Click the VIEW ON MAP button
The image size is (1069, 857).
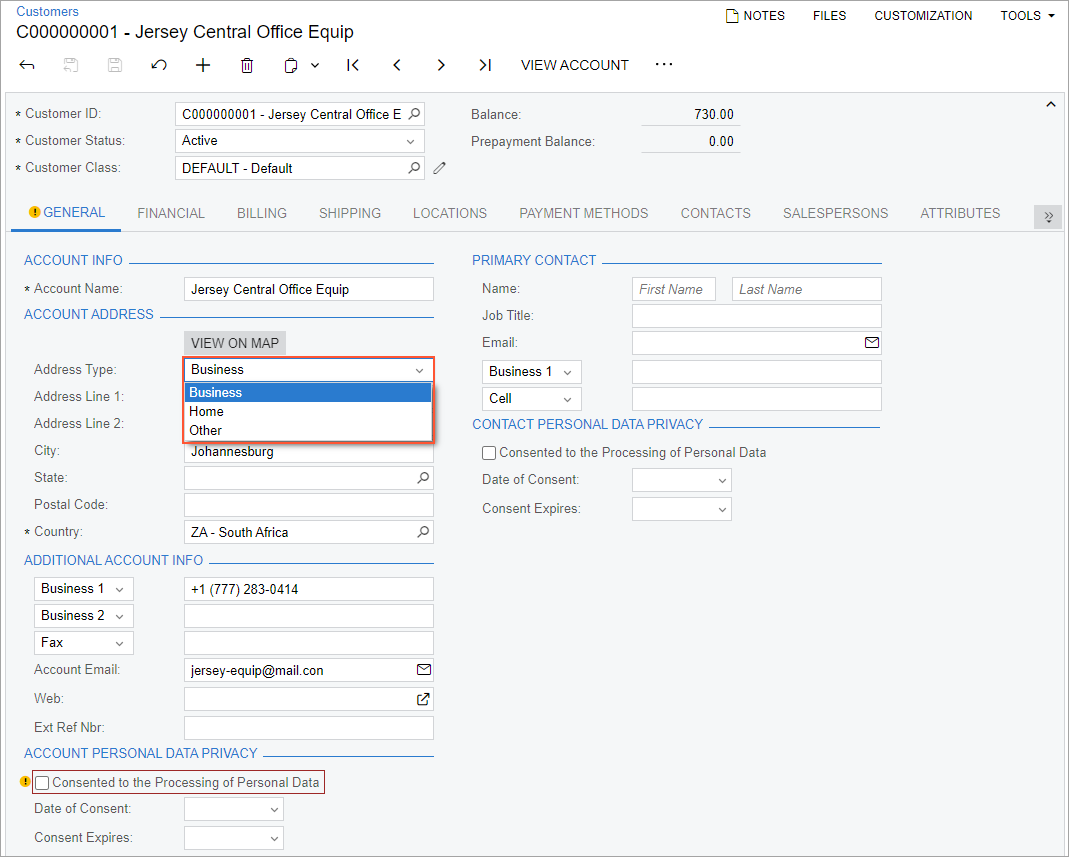pyautogui.click(x=235, y=343)
